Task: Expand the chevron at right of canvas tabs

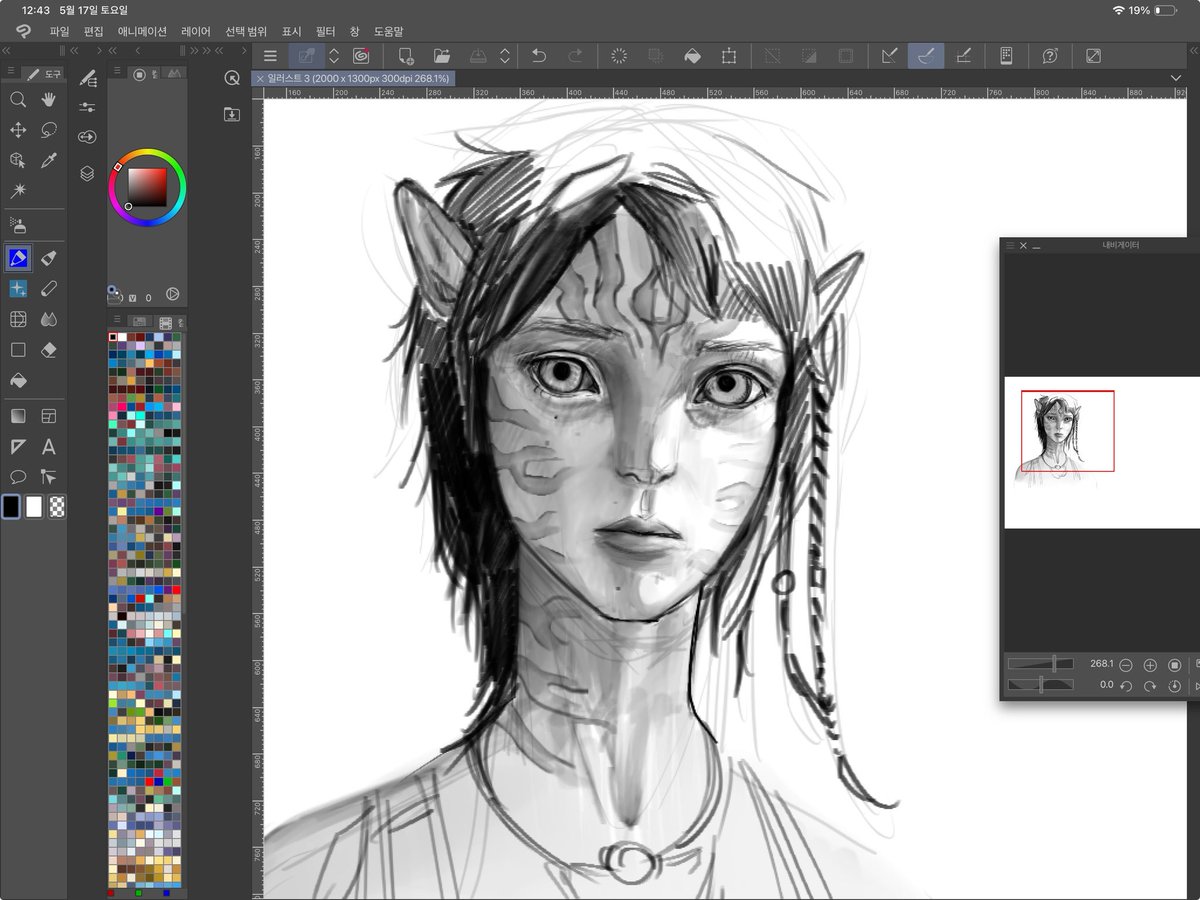Action: tap(1176, 78)
